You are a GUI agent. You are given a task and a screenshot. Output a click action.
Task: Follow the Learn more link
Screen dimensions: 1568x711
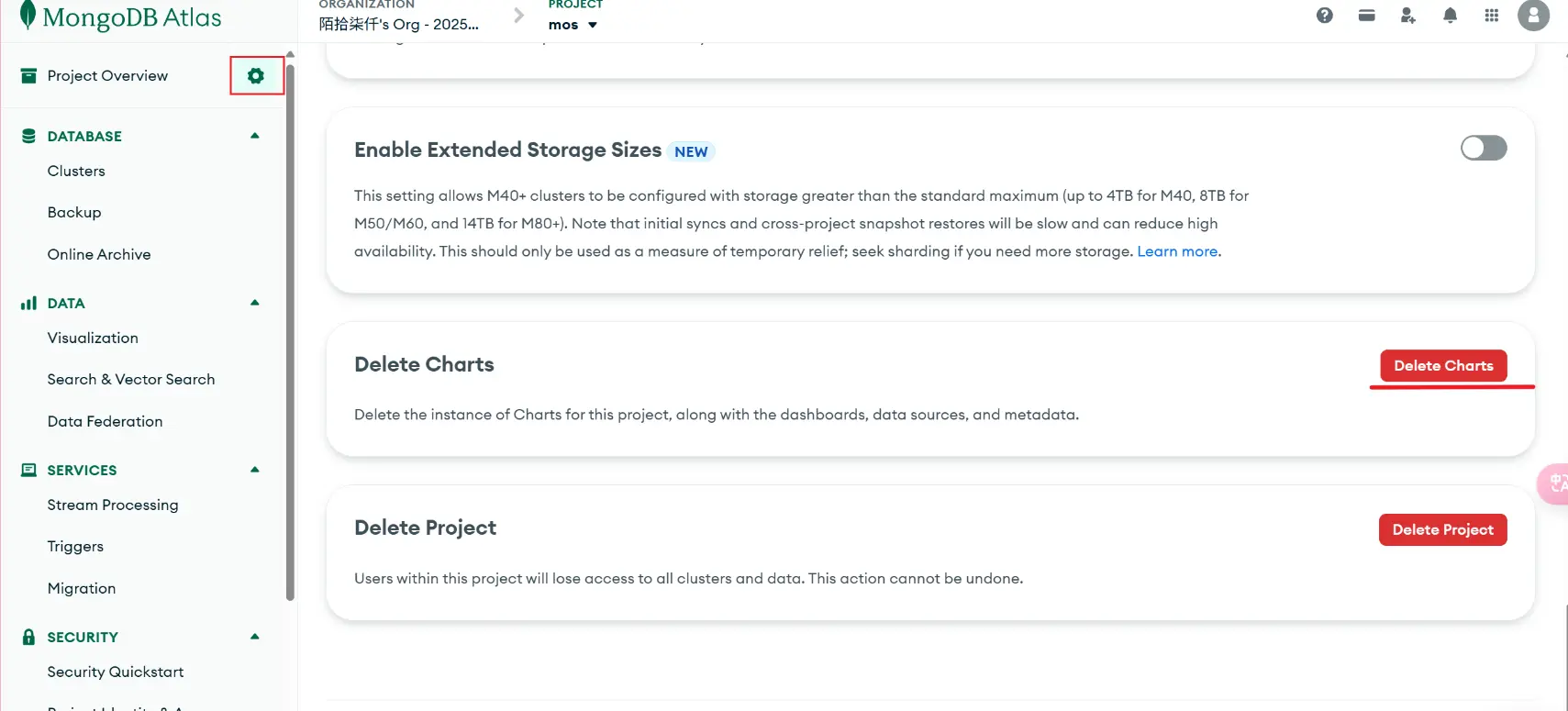pos(1177,251)
